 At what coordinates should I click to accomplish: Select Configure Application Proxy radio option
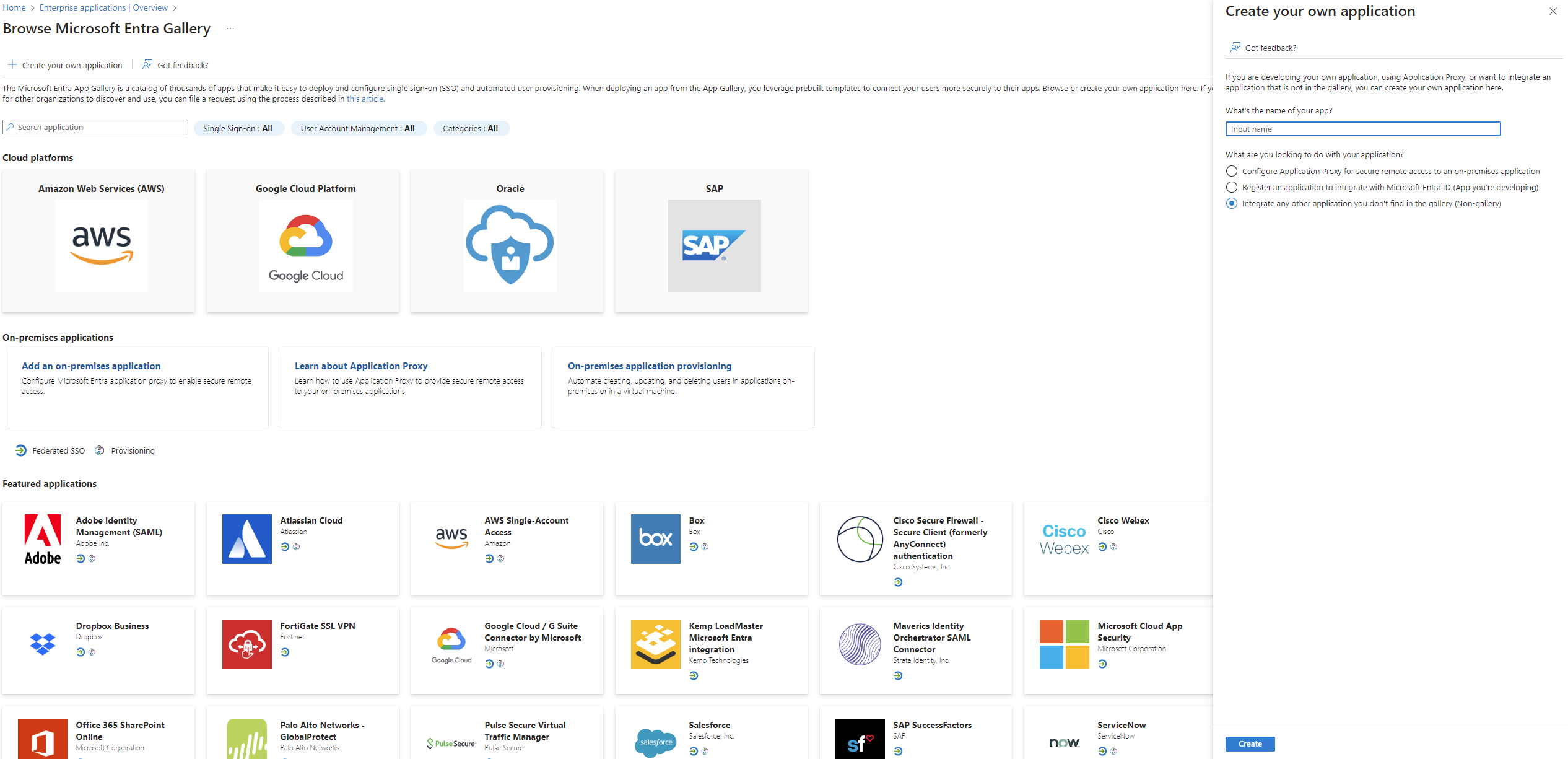click(x=1232, y=171)
